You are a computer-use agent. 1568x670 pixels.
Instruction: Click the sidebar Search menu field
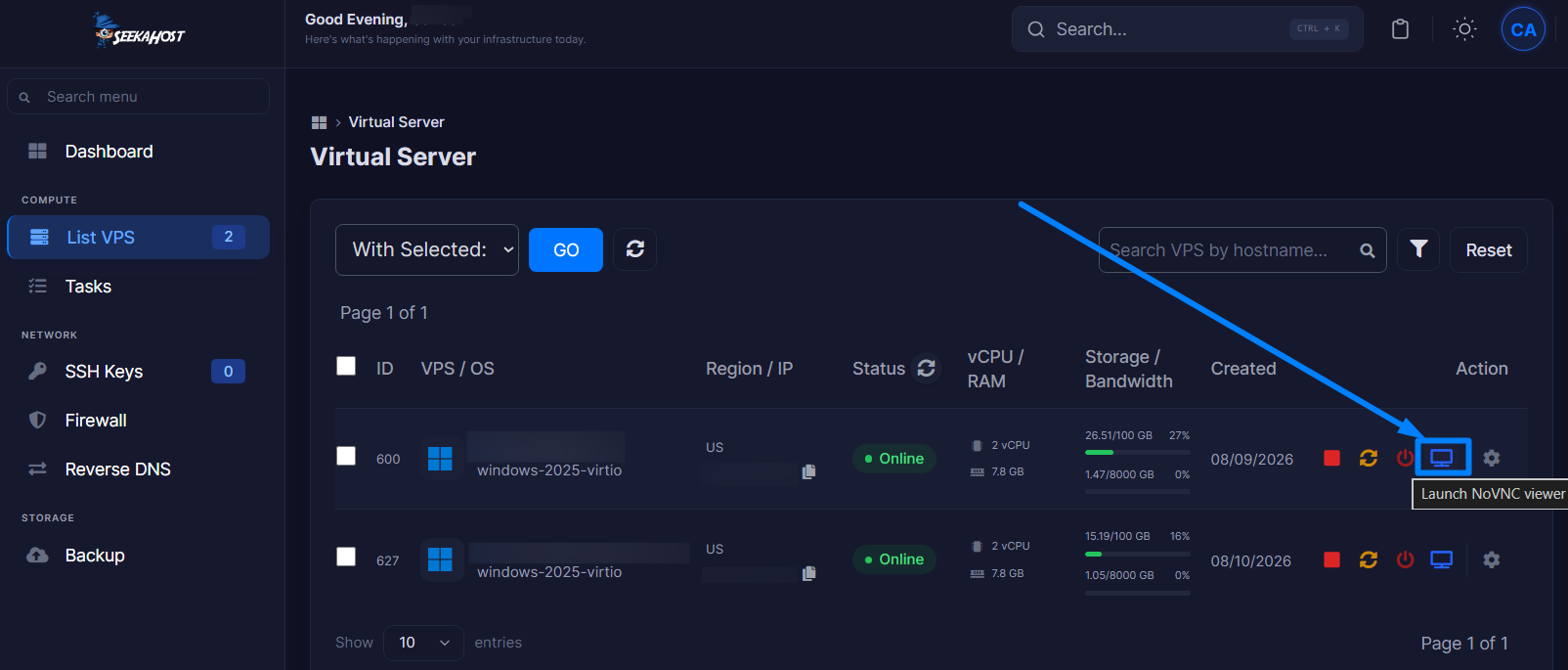138,97
